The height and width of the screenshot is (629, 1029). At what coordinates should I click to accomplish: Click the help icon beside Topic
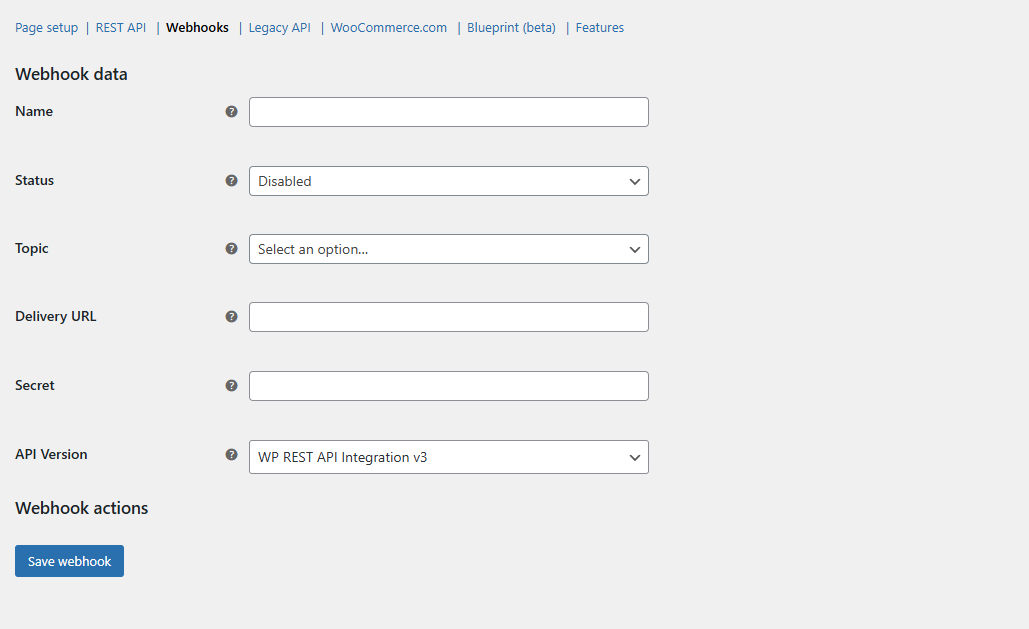click(232, 249)
